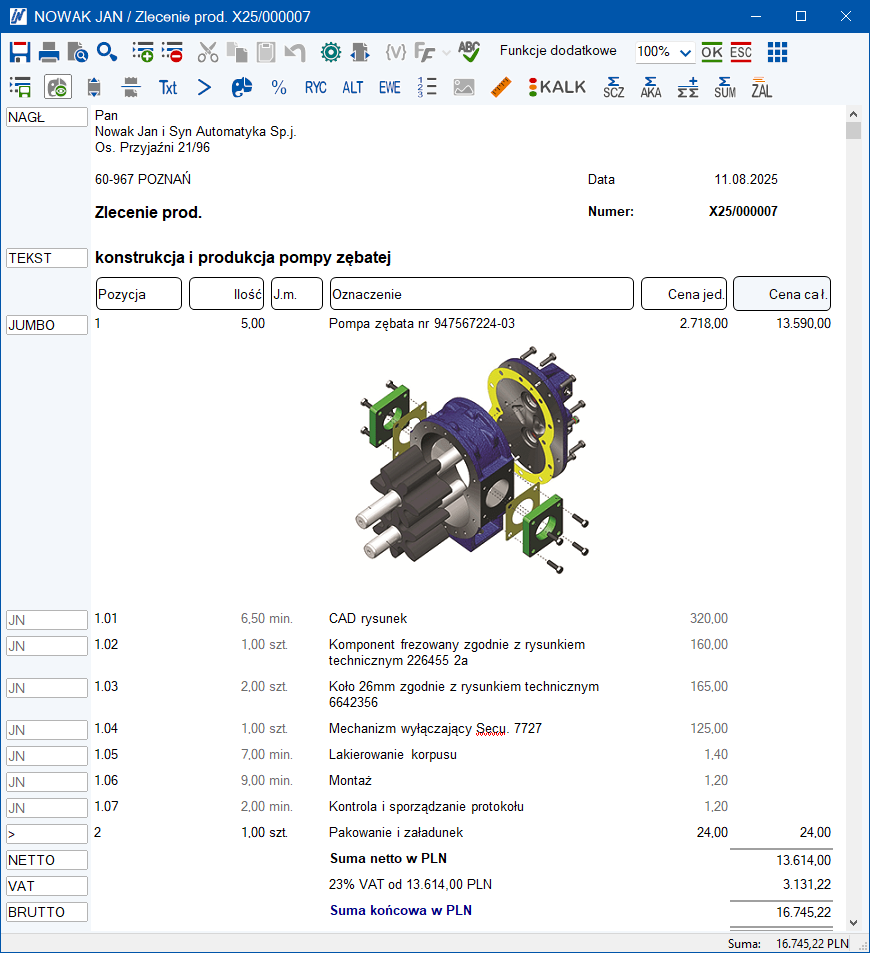This screenshot has height=953, width=870.
Task: Toggle the ALT alternative position button
Action: point(352,87)
